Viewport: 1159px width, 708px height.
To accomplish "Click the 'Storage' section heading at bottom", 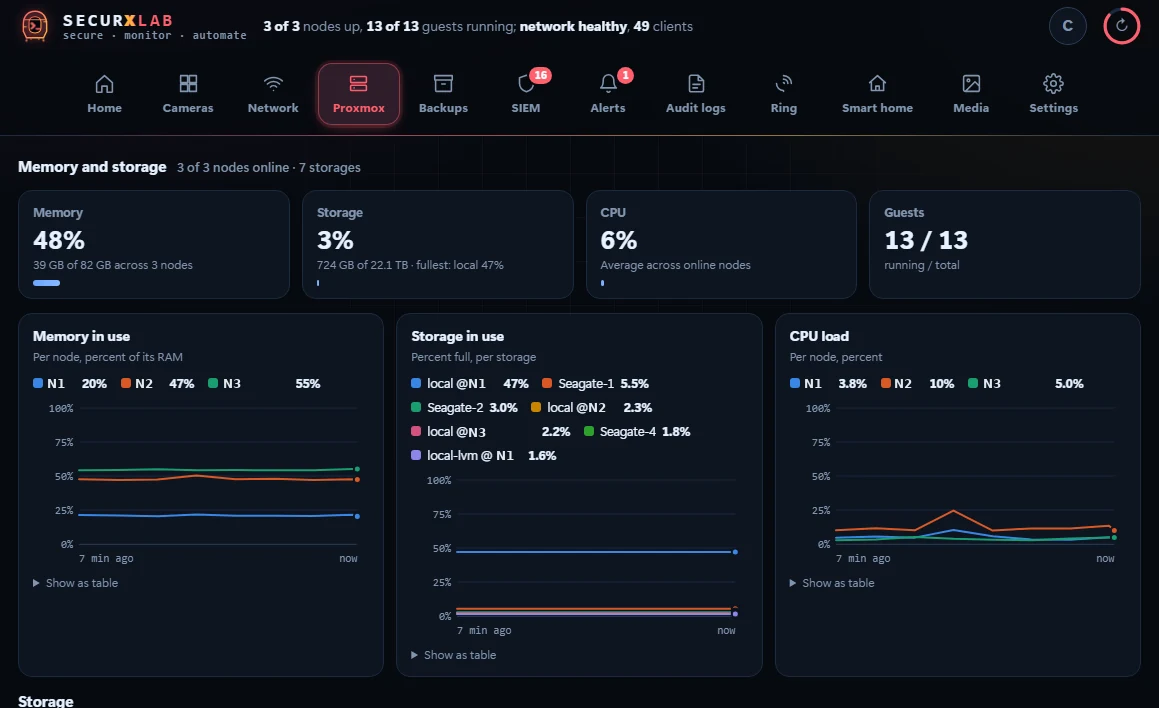I will 46,701.
